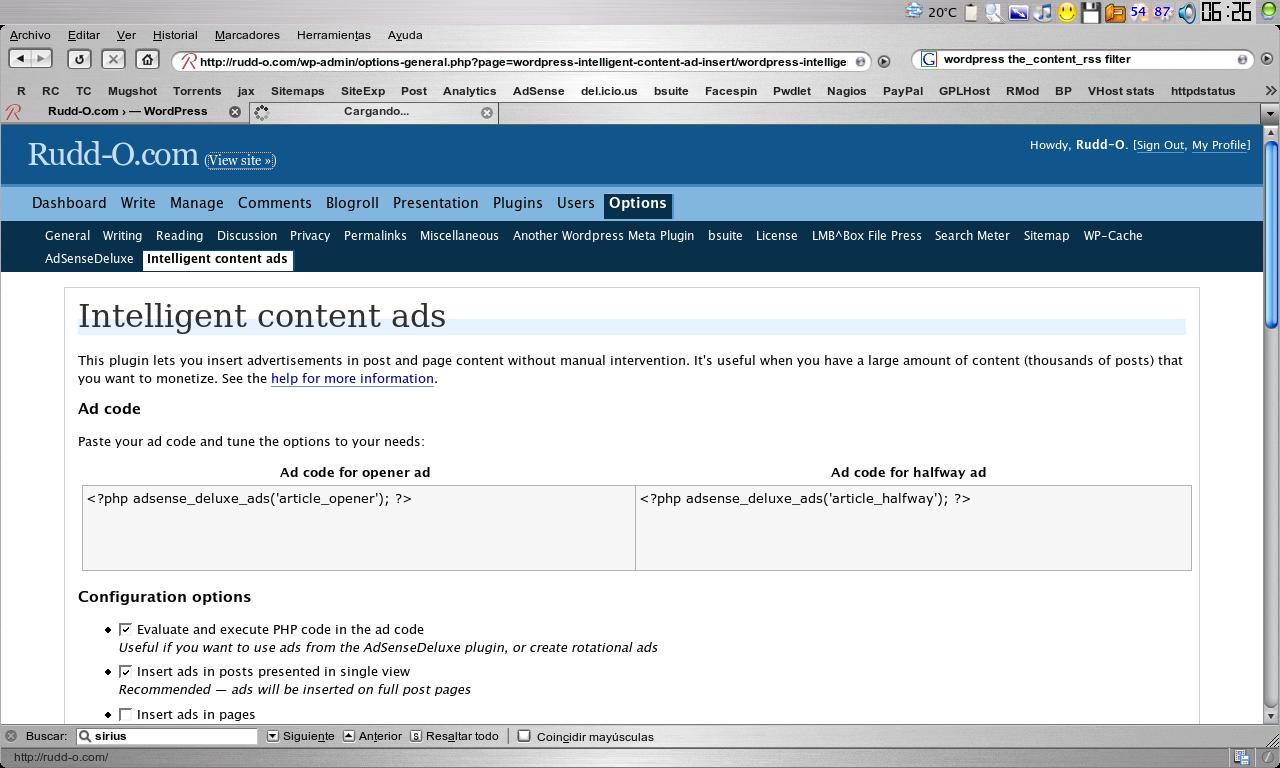Image resolution: width=1280 pixels, height=768 pixels.
Task: Expand the bookmarks toolbar overflow chevron
Action: 1270,91
